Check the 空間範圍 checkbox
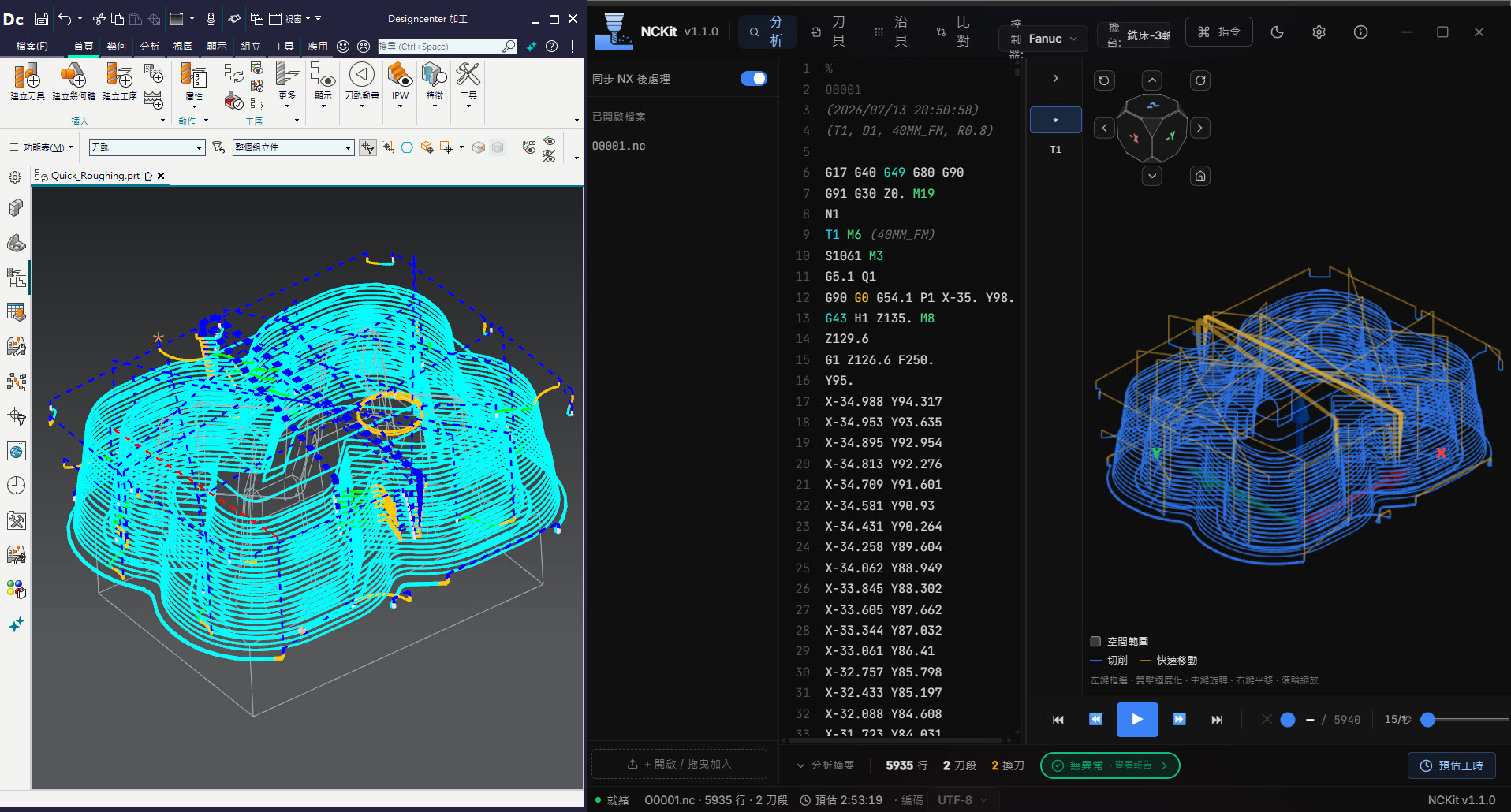Viewport: 1511px width, 812px height. point(1095,642)
